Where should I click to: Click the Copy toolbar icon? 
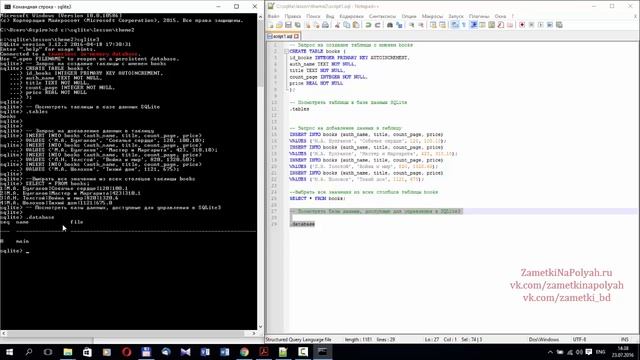(347, 25)
